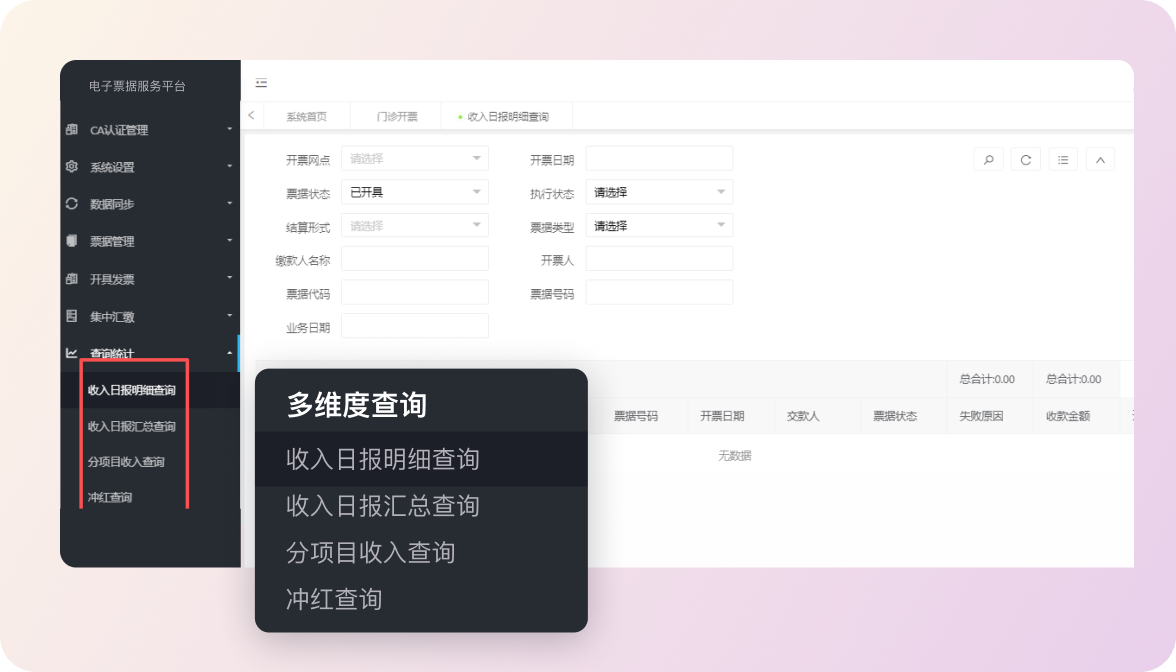The width and height of the screenshot is (1176, 672).
Task: Click the 缴款人名称 input field
Action: coord(415,259)
